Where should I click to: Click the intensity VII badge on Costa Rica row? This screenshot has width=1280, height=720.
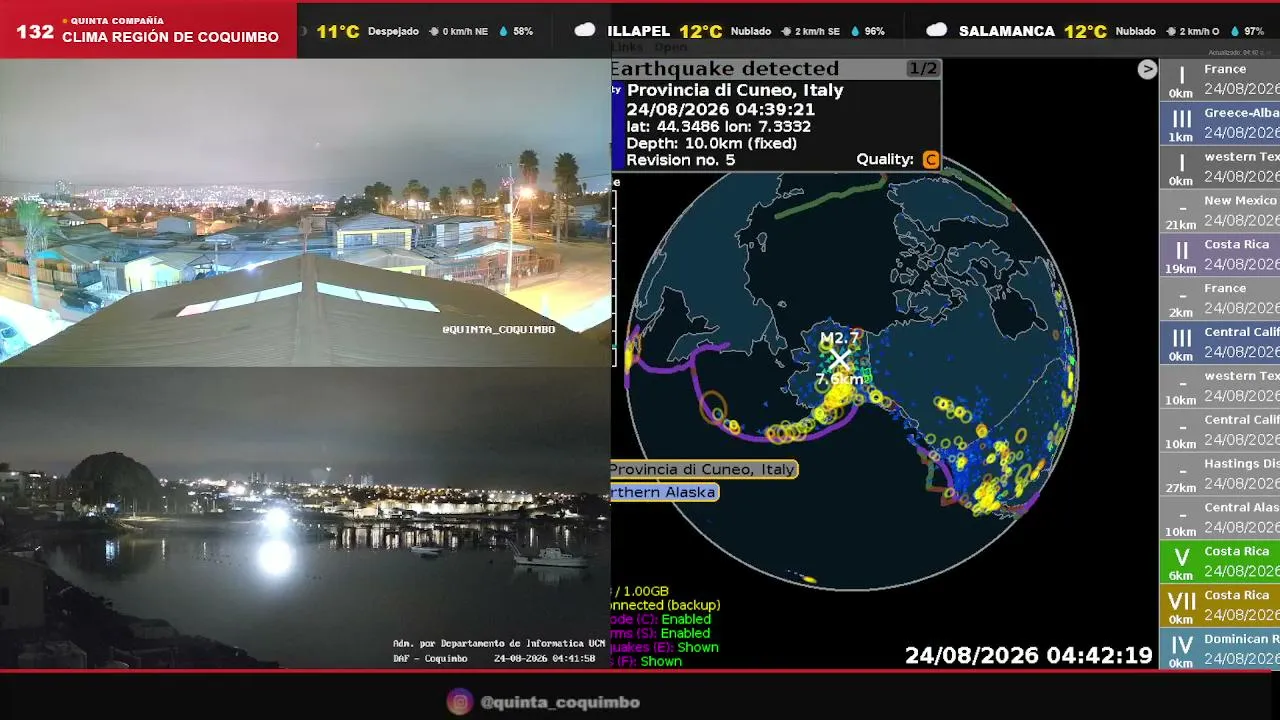click(x=1181, y=607)
